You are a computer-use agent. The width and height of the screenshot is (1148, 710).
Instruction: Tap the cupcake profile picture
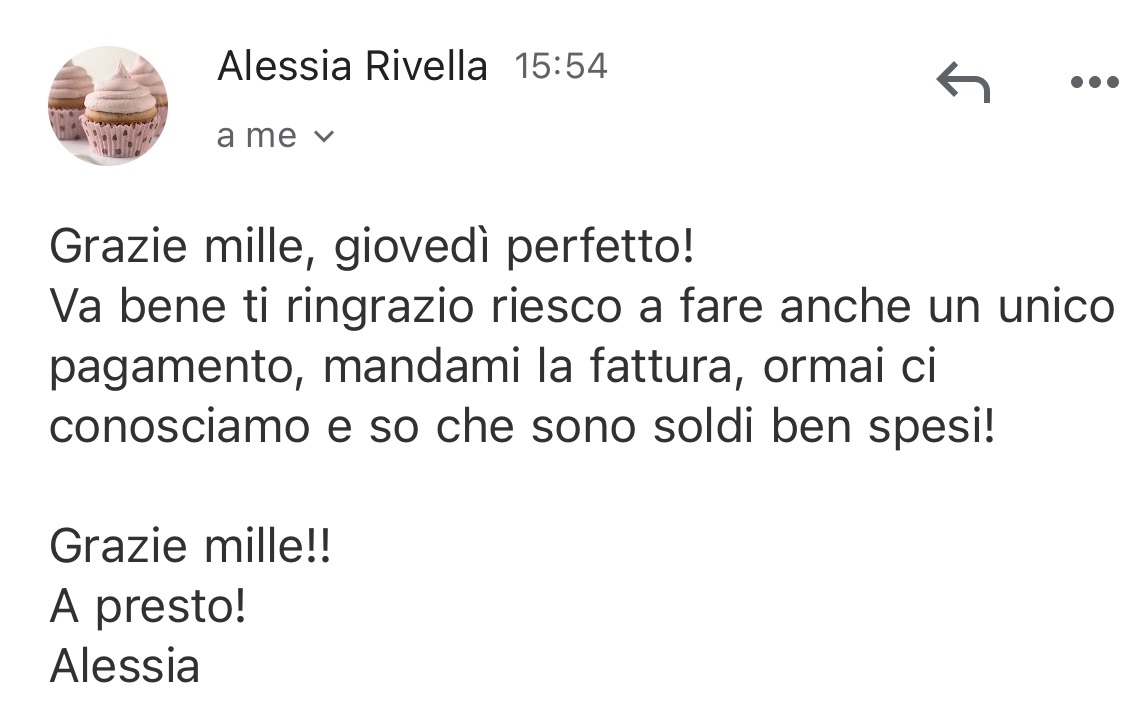pos(108,105)
